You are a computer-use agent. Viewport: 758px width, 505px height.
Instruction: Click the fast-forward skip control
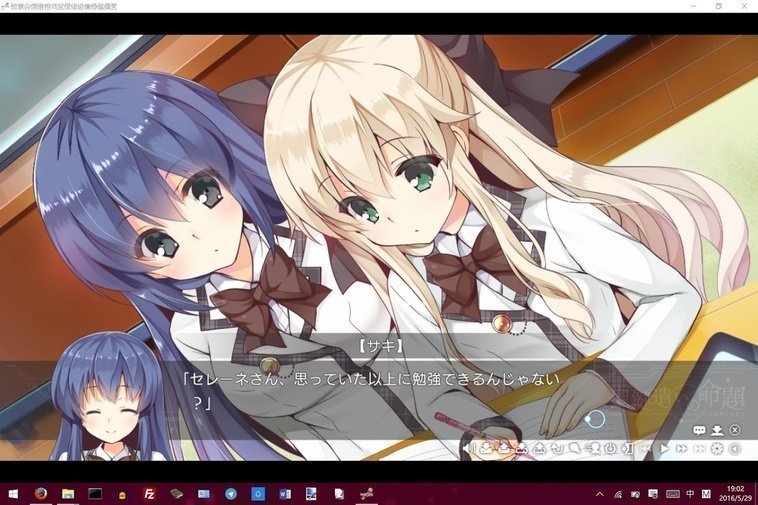(x=681, y=448)
